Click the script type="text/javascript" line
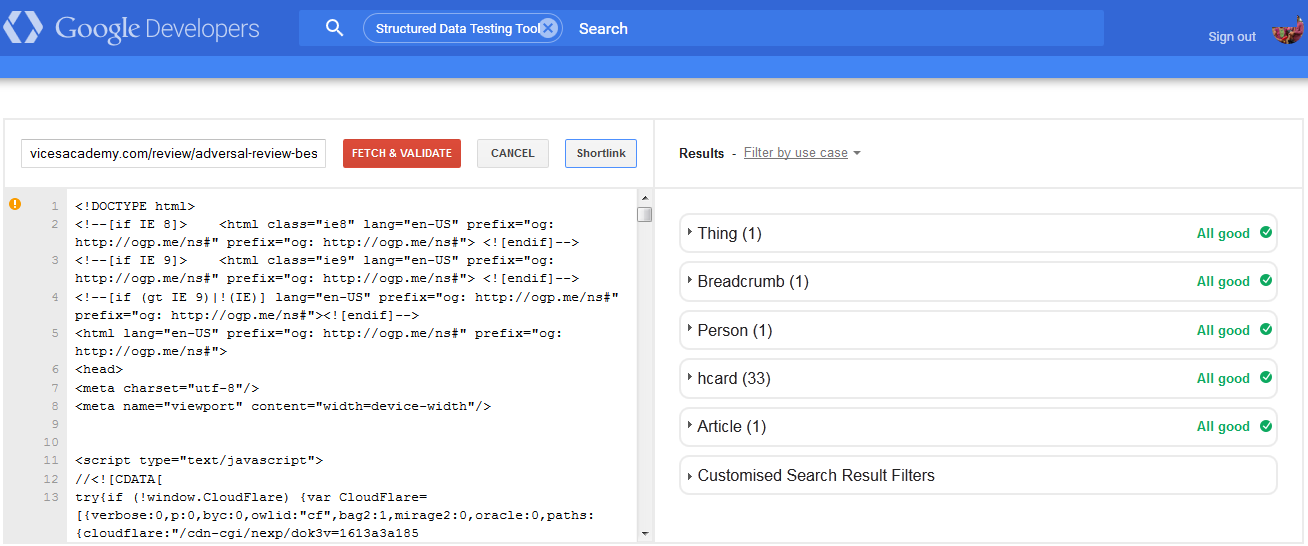This screenshot has width=1308, height=546. [x=199, y=461]
